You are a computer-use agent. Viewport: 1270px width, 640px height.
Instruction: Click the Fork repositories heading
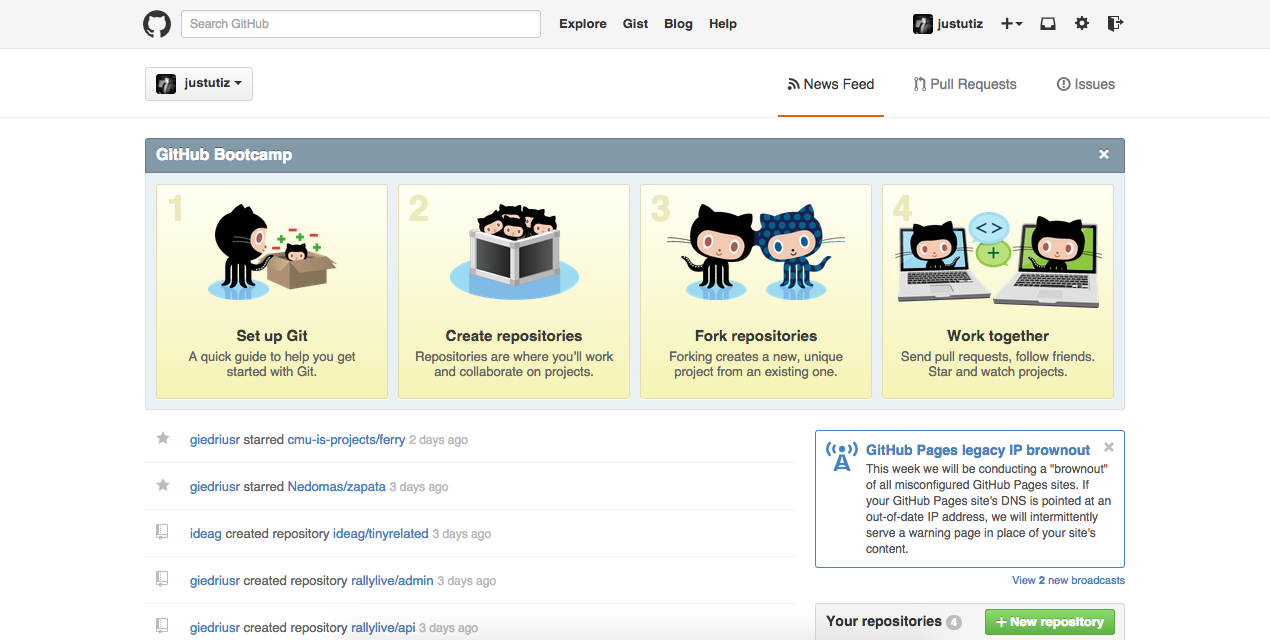click(756, 336)
